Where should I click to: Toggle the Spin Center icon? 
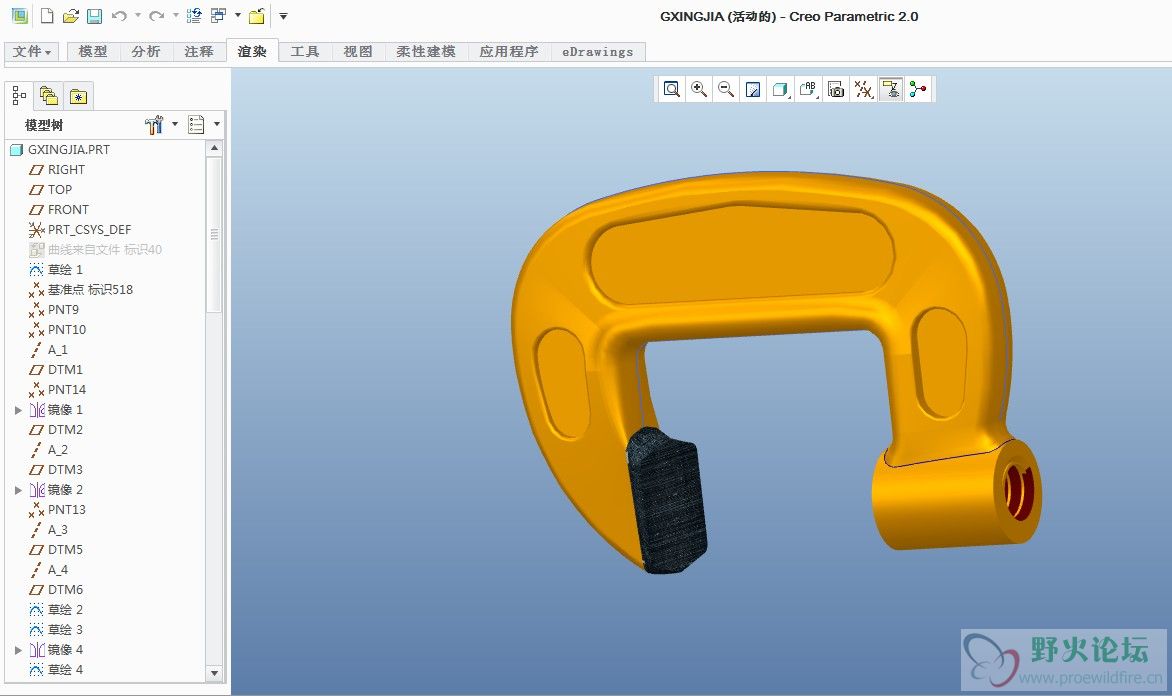[918, 90]
